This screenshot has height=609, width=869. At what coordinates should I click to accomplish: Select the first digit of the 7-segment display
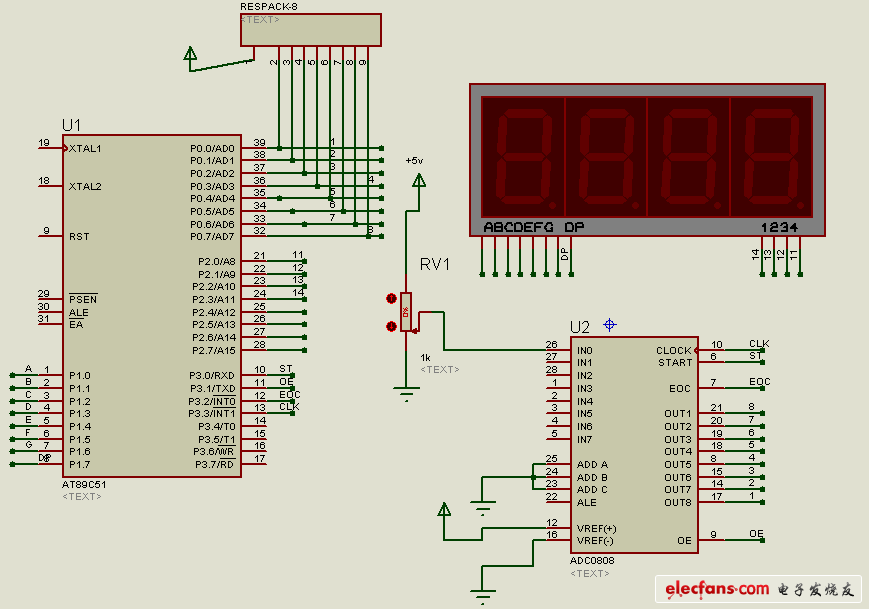[523, 157]
